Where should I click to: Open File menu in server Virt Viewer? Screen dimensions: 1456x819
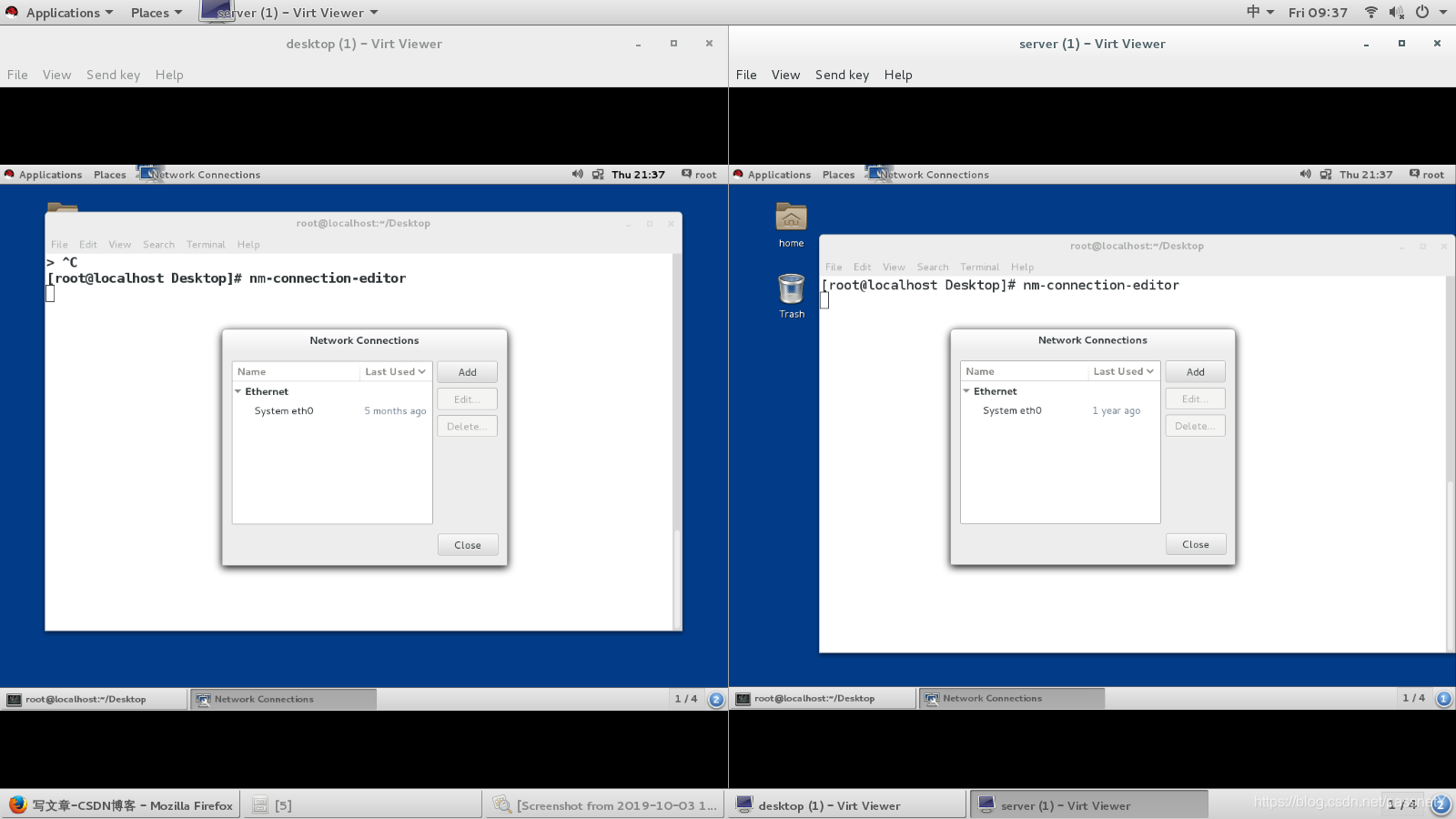pyautogui.click(x=746, y=75)
